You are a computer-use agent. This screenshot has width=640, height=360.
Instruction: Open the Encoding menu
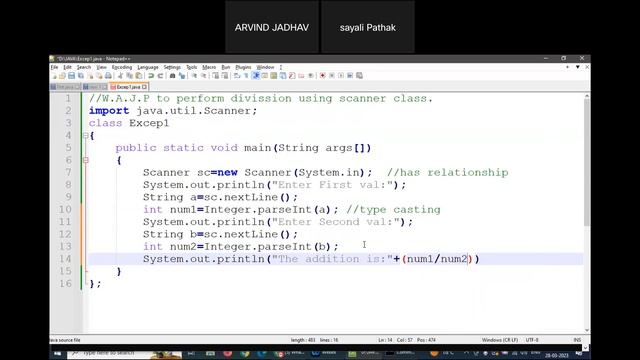point(122,67)
